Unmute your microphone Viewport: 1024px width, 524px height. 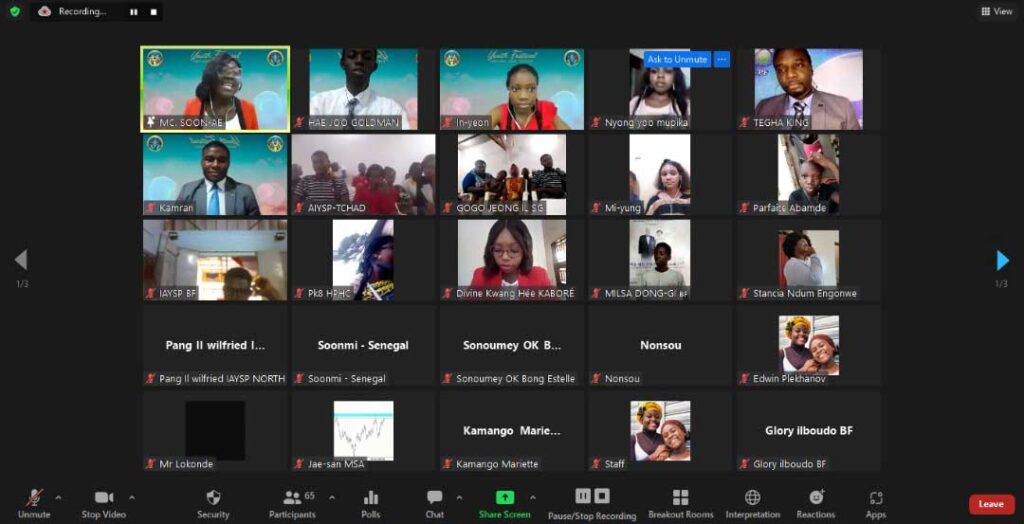pos(34,498)
